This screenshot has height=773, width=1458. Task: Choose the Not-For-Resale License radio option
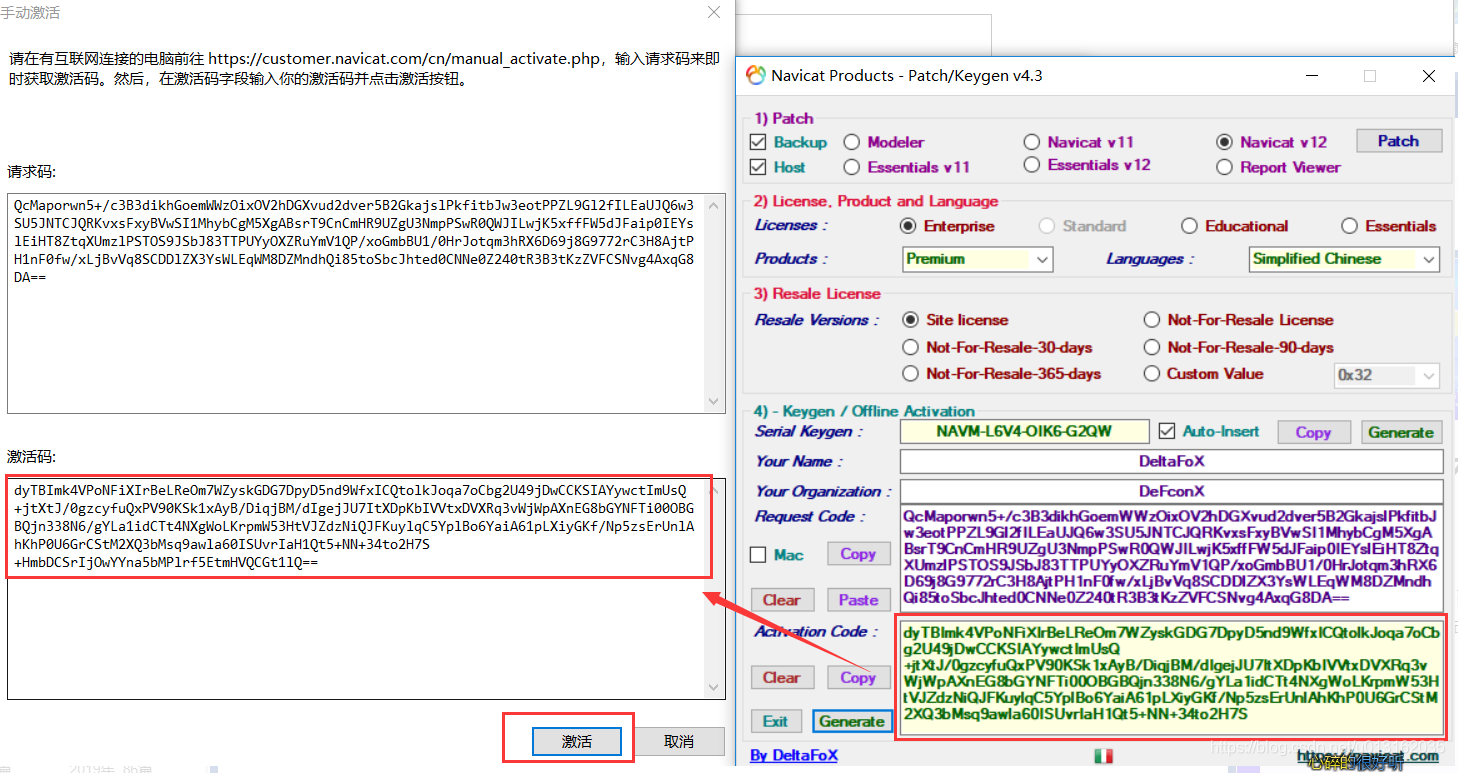click(x=1152, y=320)
